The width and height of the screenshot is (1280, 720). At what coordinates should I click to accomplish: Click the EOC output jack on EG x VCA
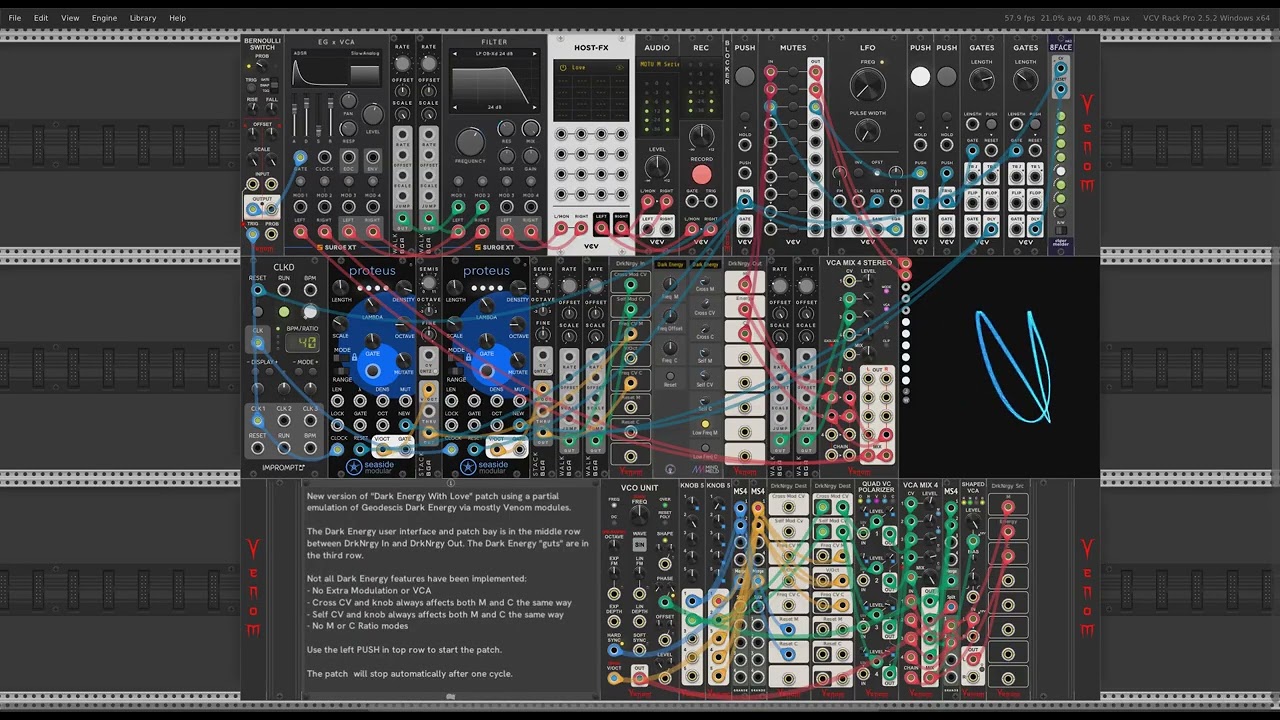pos(348,157)
